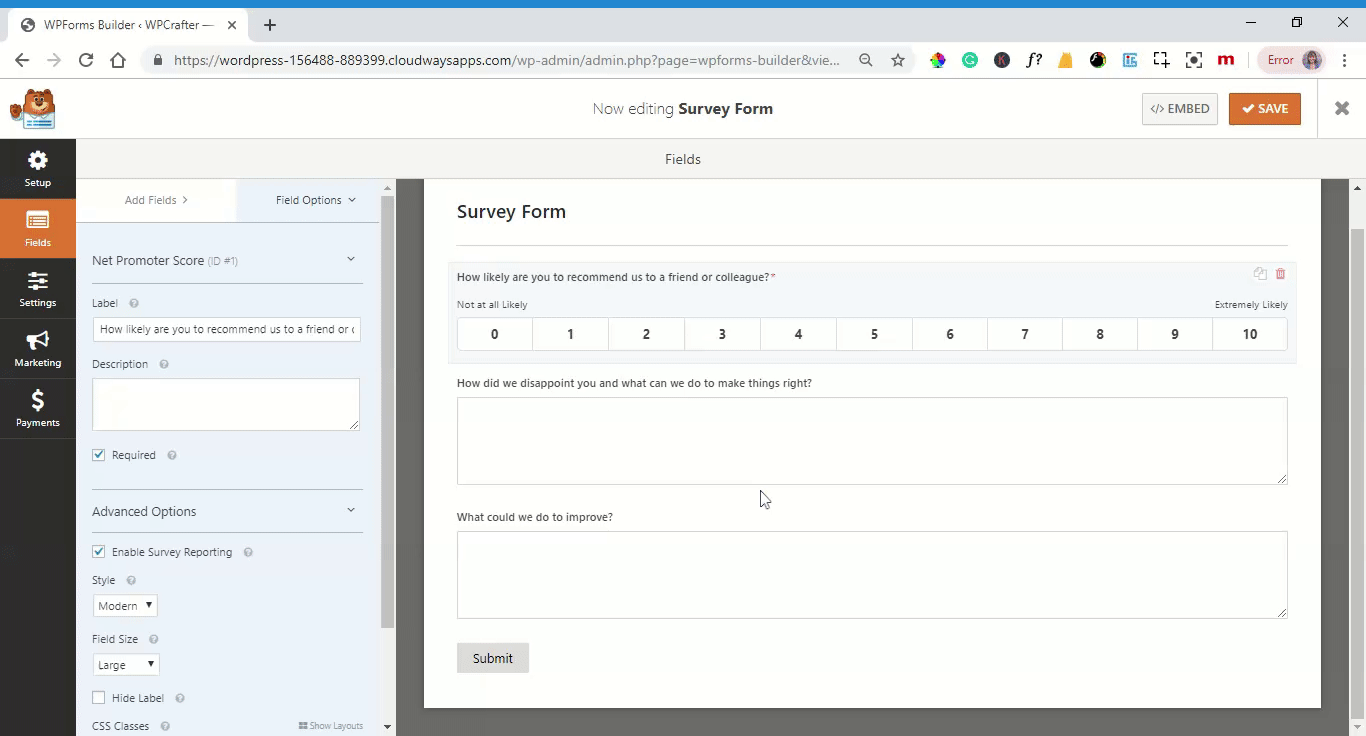Select score 10 on NPS scale
Screen dimensions: 1366x736
point(1250,334)
